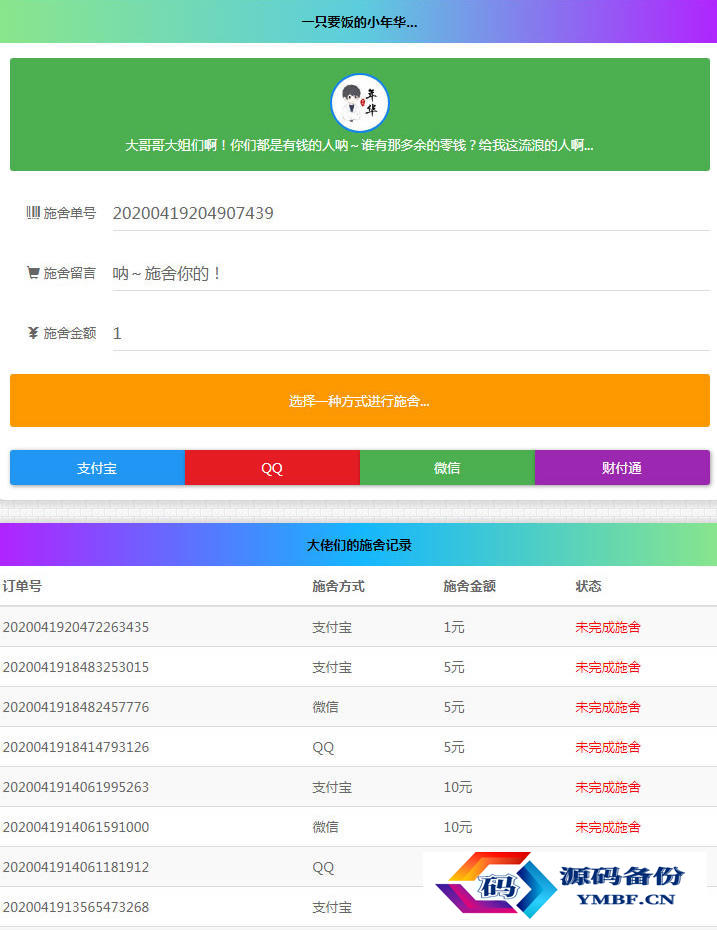Select order 2020041920472263435
Viewport: 717px width, 930px height.
click(x=76, y=627)
